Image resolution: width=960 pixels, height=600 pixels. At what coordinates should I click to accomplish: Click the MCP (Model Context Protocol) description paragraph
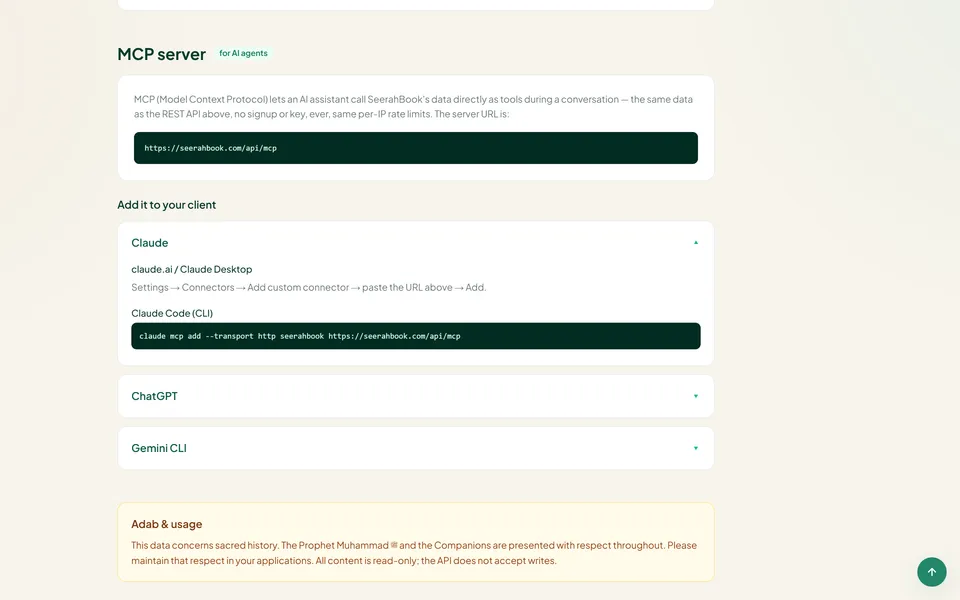click(414, 107)
